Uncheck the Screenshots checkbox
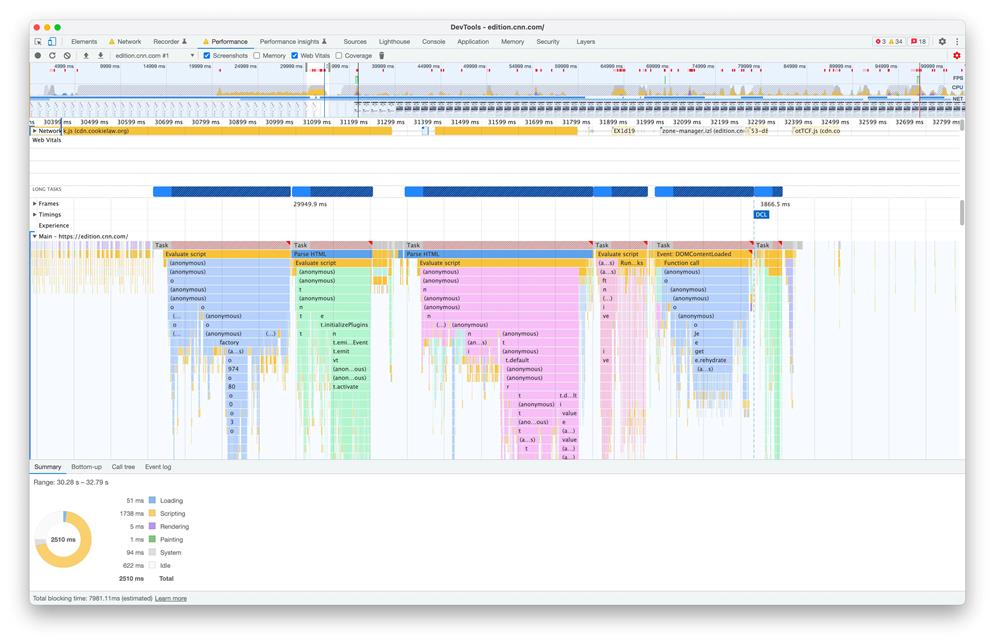Screen dimensions: 994x643 [x=207, y=56]
